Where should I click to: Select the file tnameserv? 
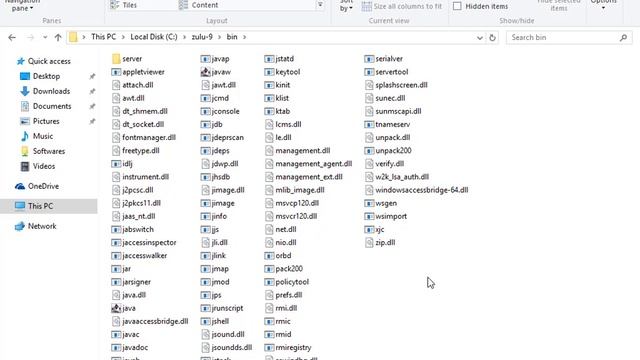(x=387, y=124)
